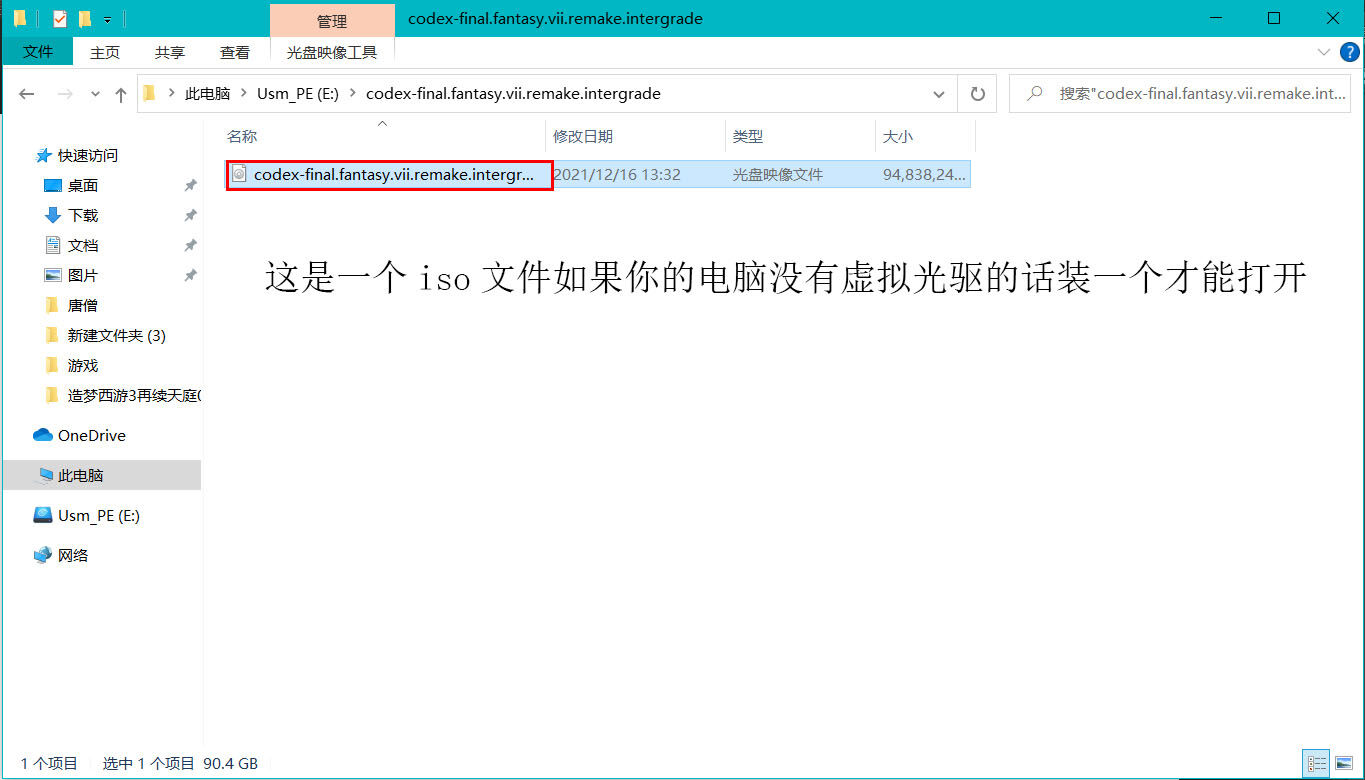Expand the recent locations dropdown arrow
Screen dimensions: 1365x780
pyautogui.click(x=96, y=94)
